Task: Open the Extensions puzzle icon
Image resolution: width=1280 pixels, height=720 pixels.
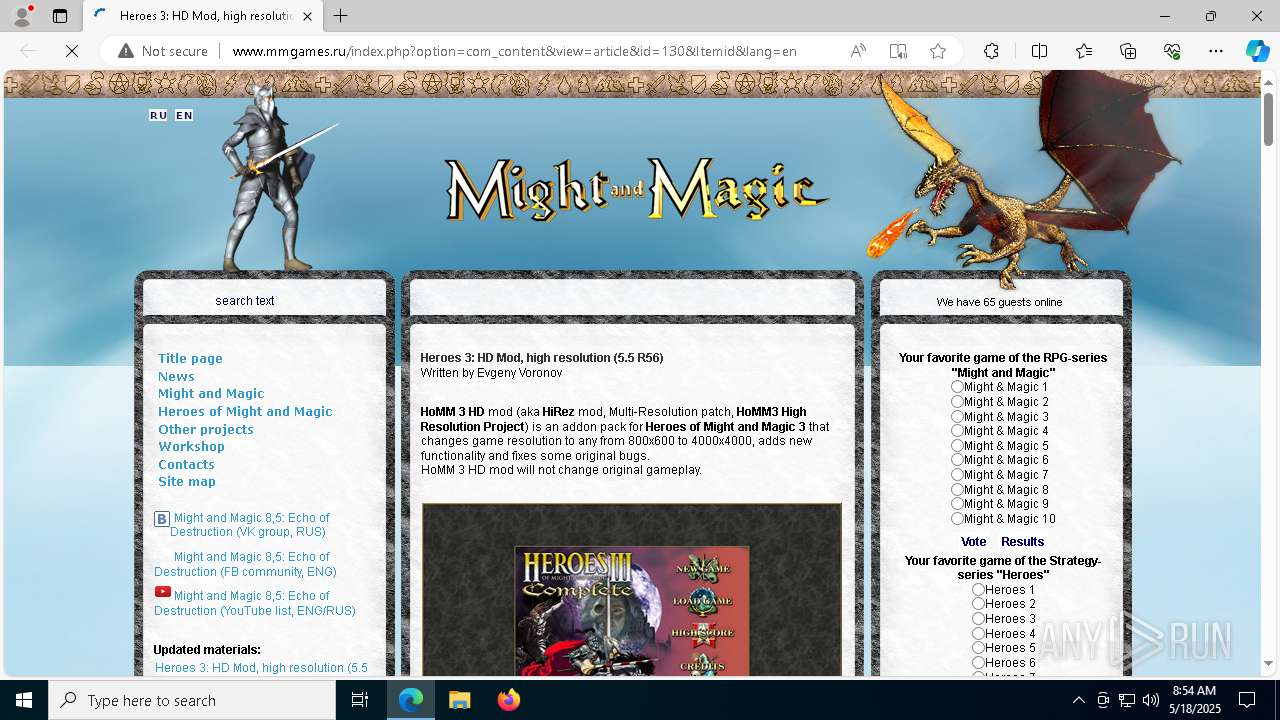Action: click(x=991, y=51)
